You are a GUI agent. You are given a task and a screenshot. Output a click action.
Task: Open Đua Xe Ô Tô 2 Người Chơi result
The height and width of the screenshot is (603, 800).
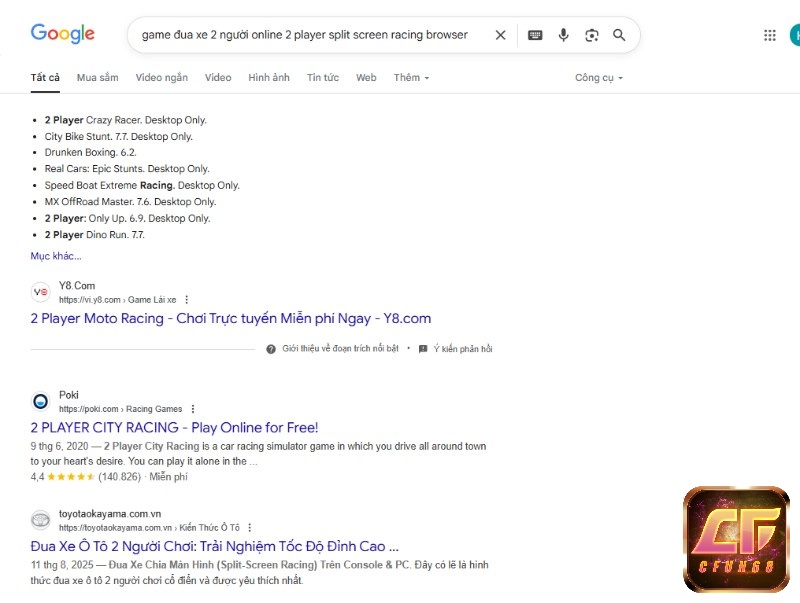point(214,546)
